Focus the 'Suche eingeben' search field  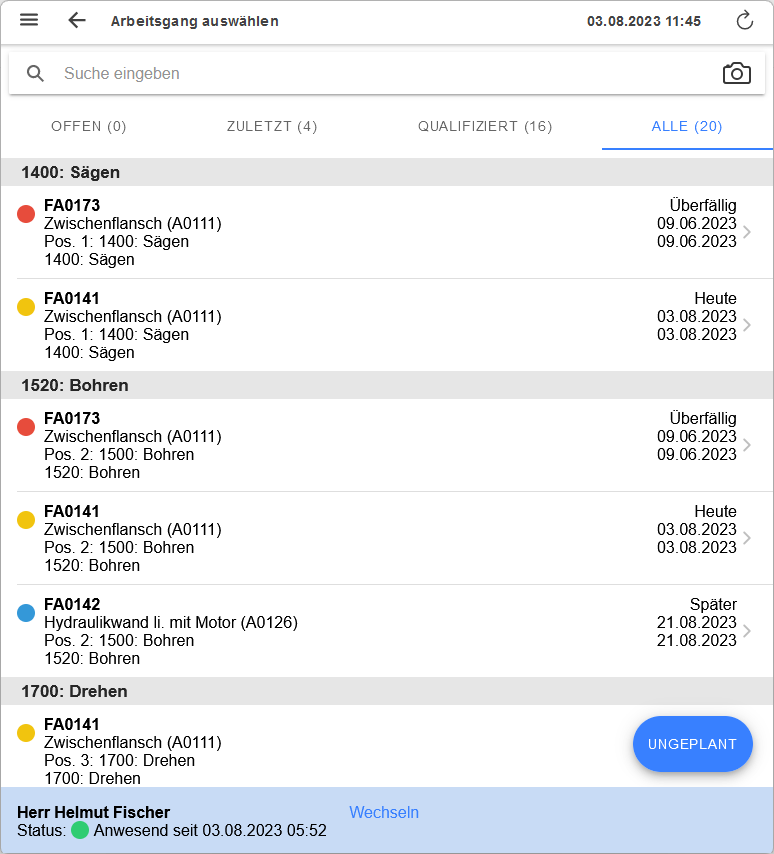coord(380,73)
